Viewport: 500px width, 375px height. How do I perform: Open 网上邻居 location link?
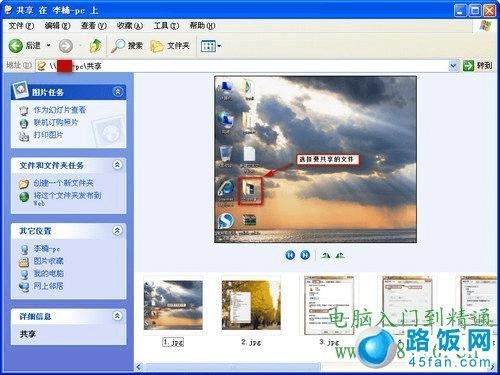[x=48, y=286]
